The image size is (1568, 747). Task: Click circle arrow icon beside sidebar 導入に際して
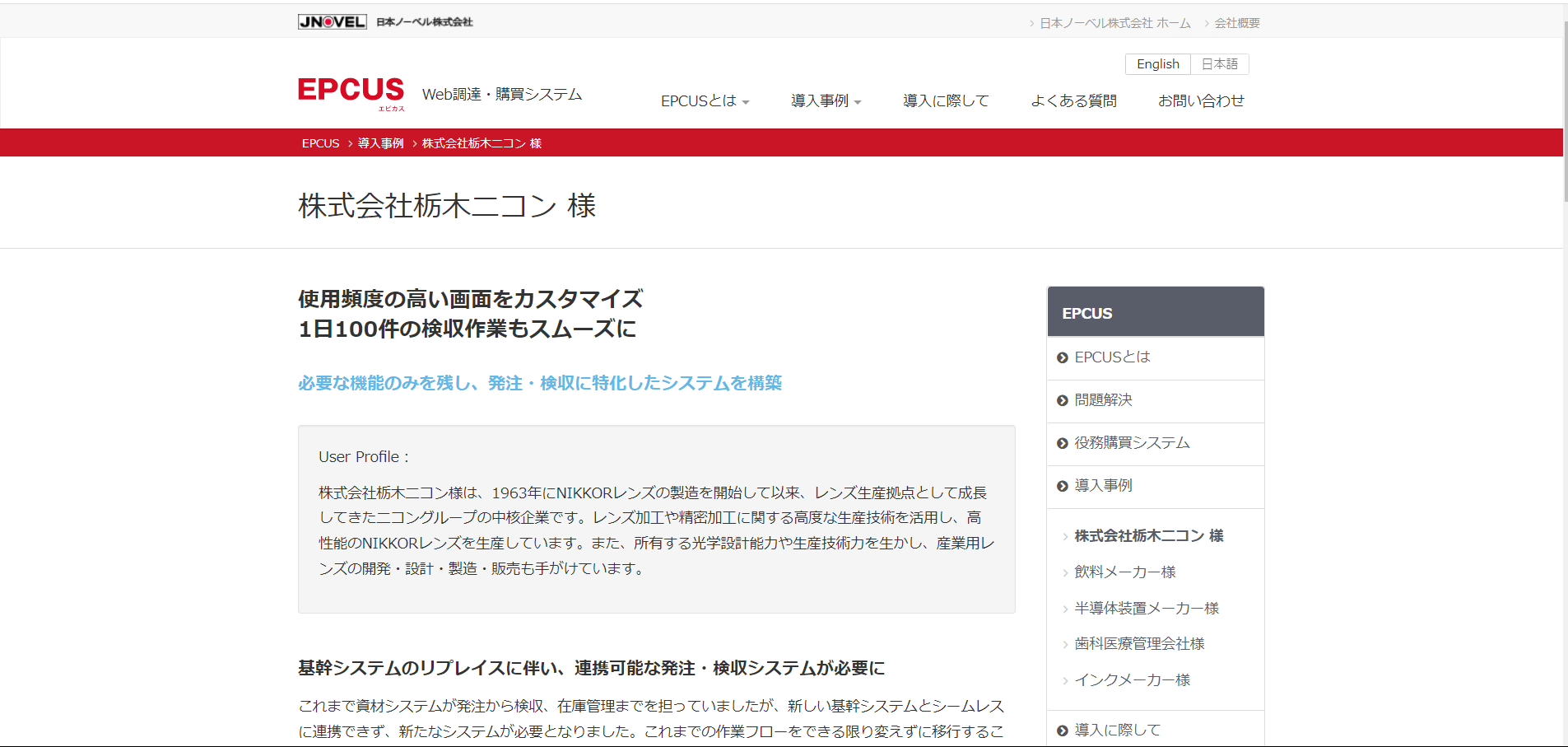click(x=1063, y=731)
